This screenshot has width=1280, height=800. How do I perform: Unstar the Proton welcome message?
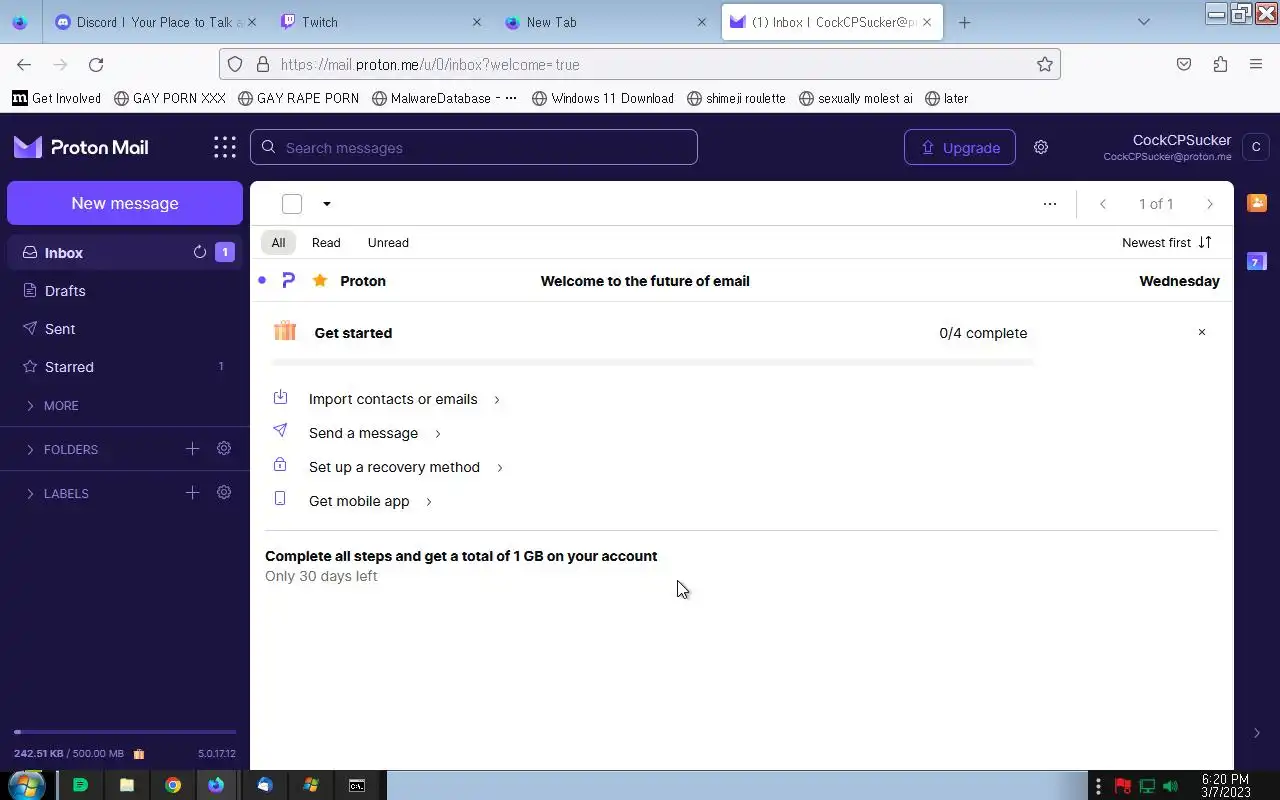[x=320, y=281]
